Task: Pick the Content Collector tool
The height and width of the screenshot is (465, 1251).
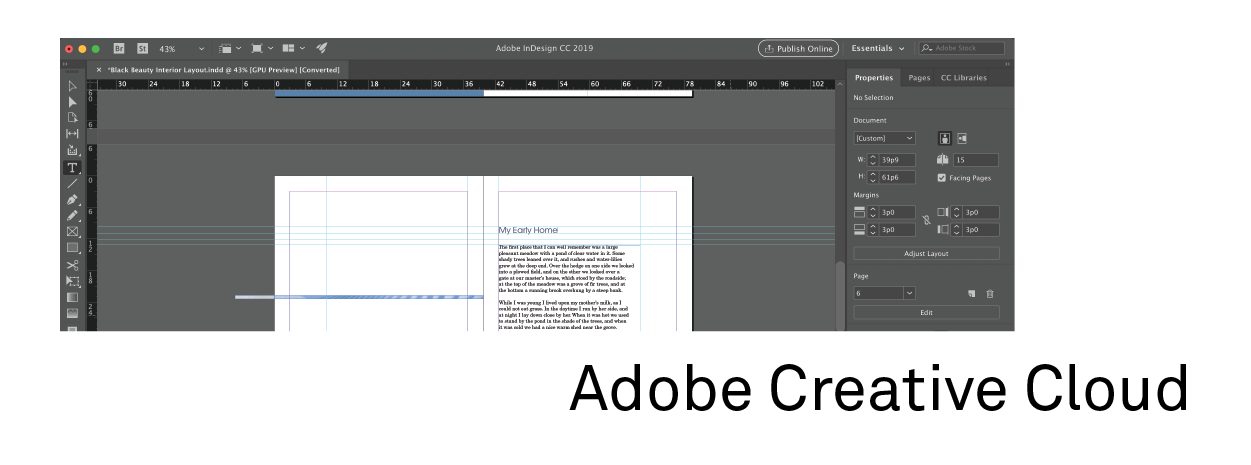Action: [72, 150]
